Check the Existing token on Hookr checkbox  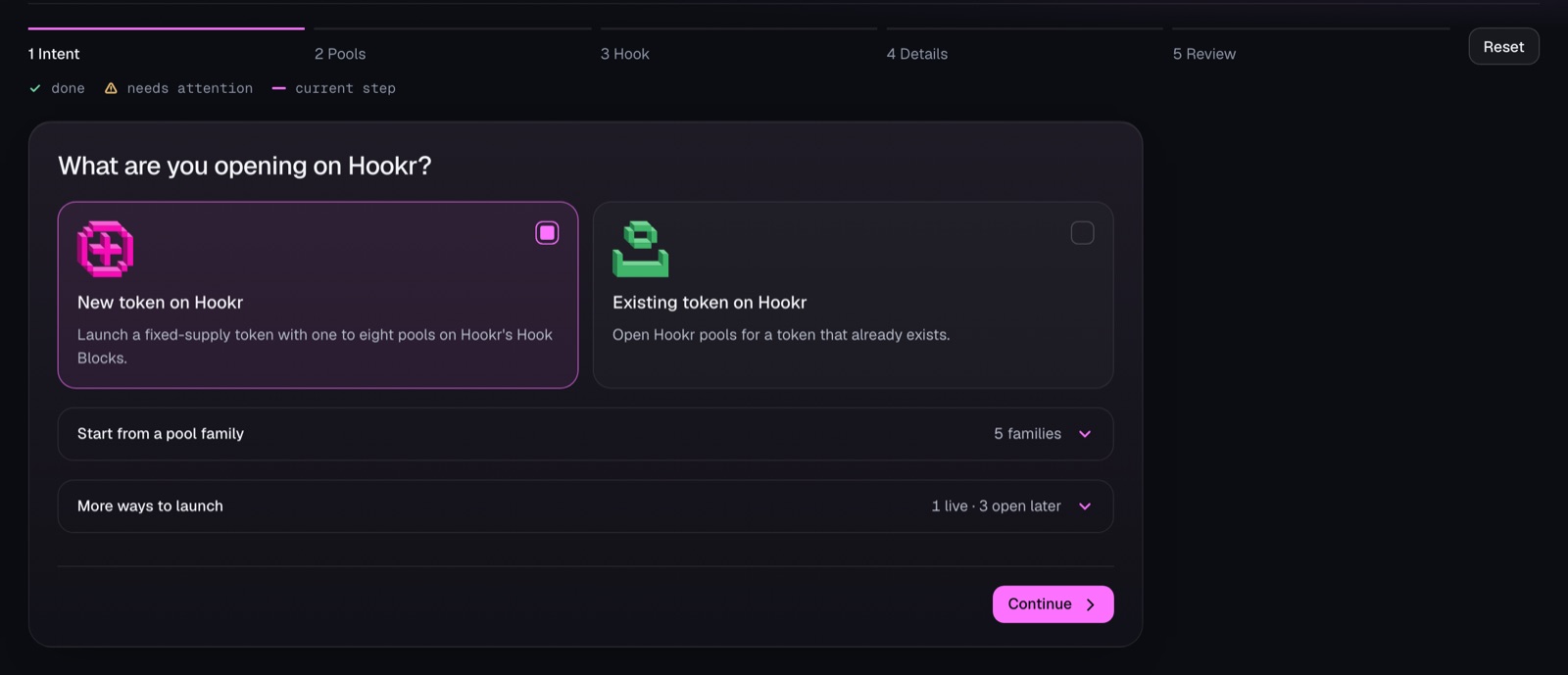(1082, 232)
